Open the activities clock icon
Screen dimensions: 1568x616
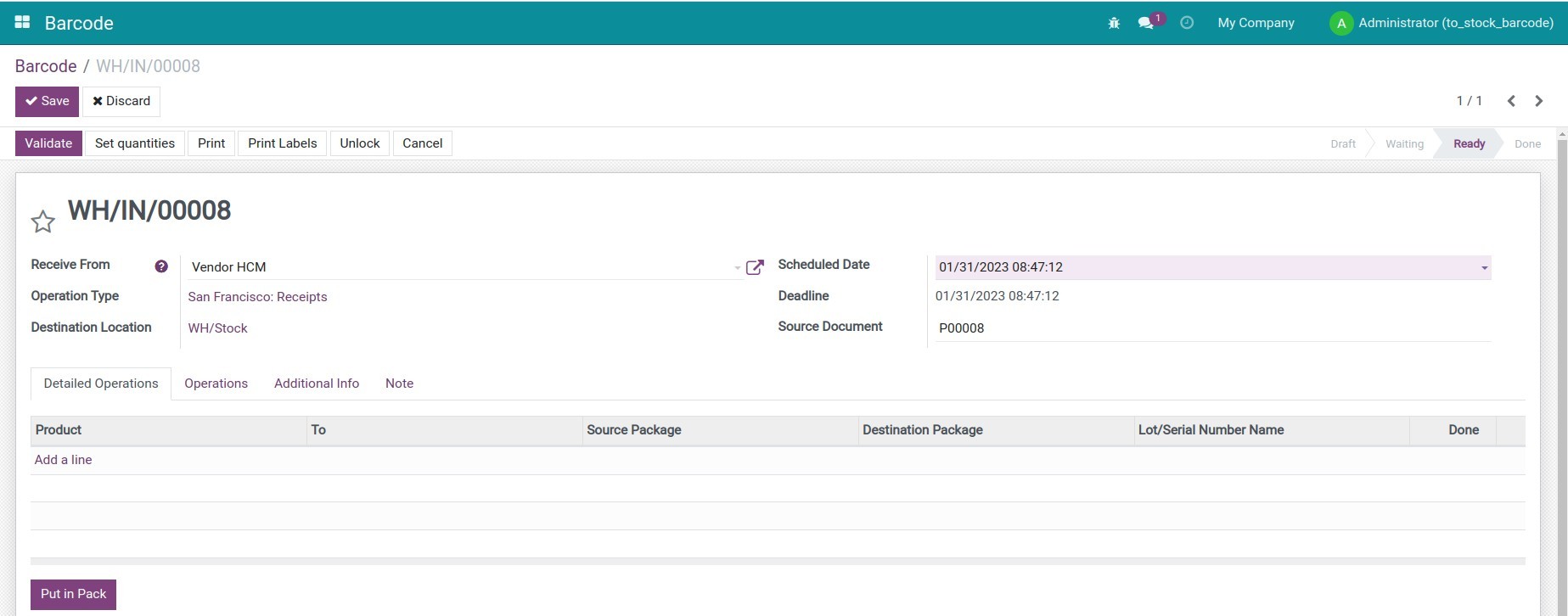(1187, 23)
